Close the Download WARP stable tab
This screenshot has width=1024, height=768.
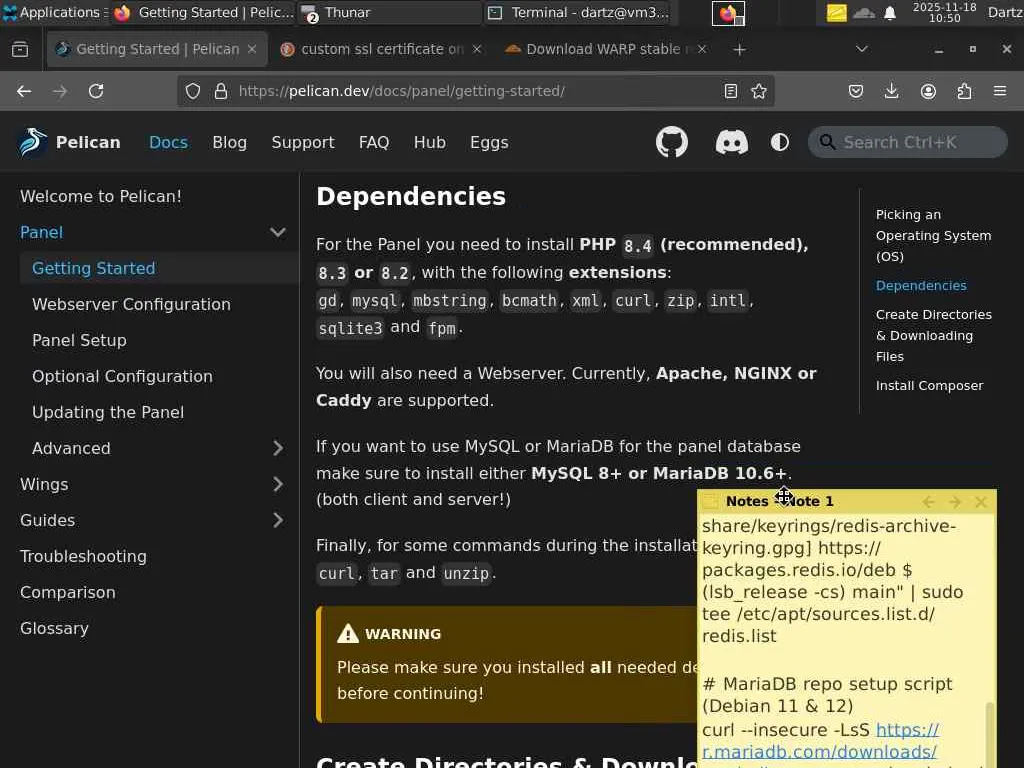point(702,49)
